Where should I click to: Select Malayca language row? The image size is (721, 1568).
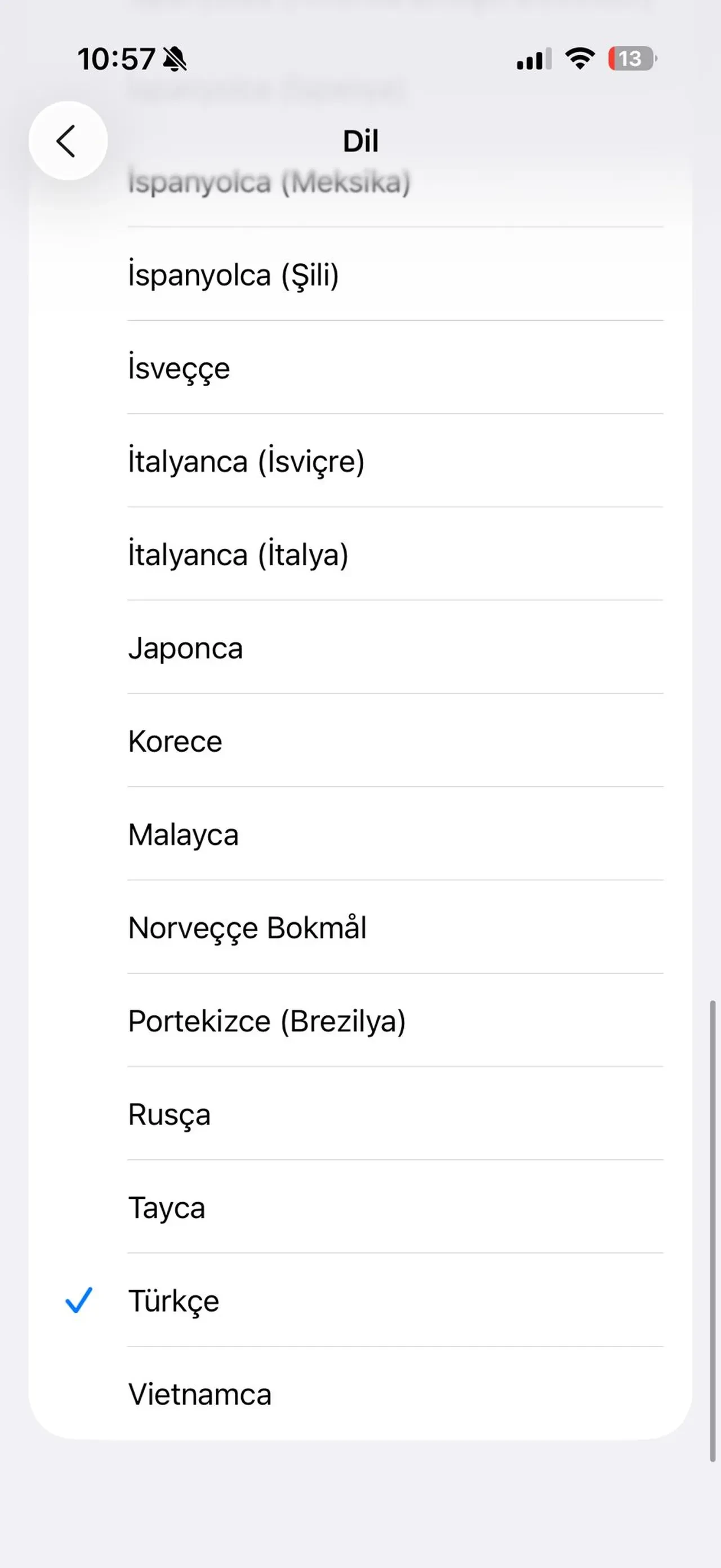pos(183,834)
